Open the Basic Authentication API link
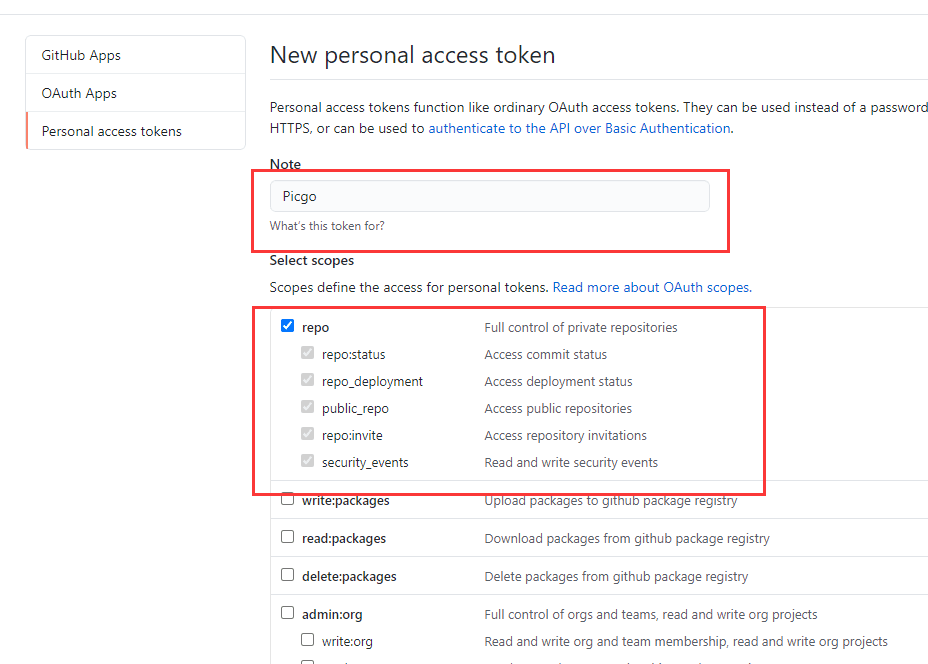The image size is (928, 664). point(579,128)
